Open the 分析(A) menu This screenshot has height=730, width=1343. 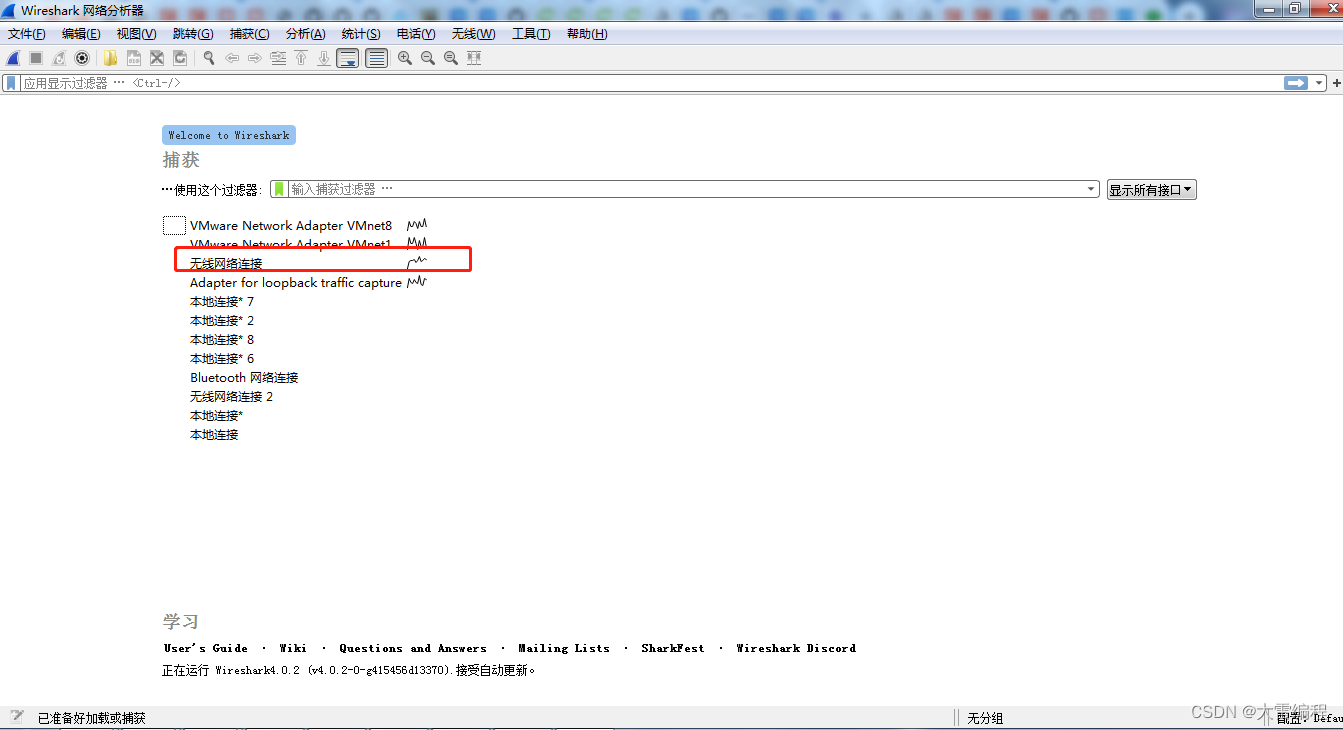(305, 34)
